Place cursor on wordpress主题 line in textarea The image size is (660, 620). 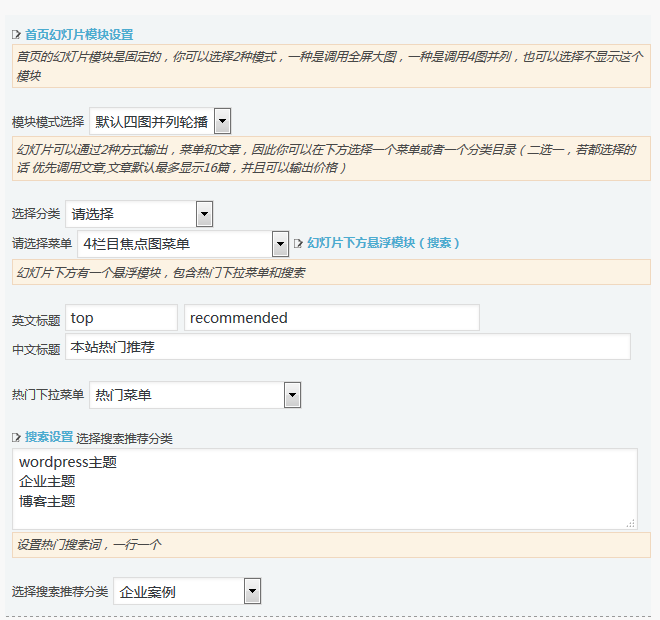(x=68, y=462)
